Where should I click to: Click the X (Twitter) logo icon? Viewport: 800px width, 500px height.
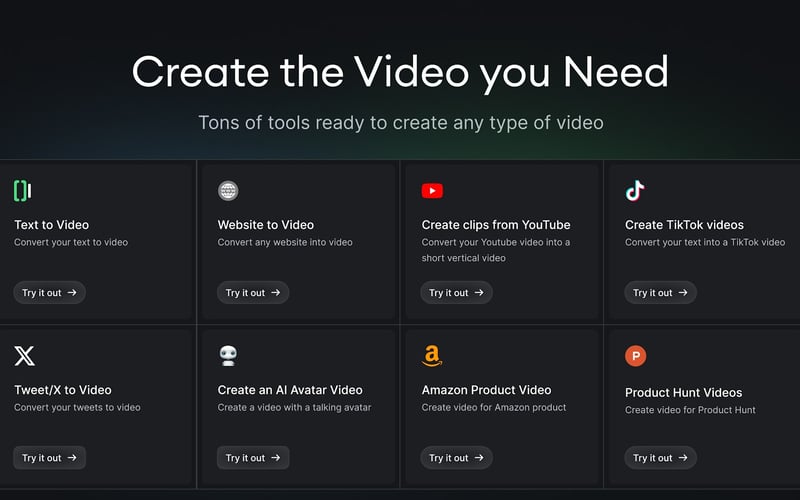coord(24,356)
